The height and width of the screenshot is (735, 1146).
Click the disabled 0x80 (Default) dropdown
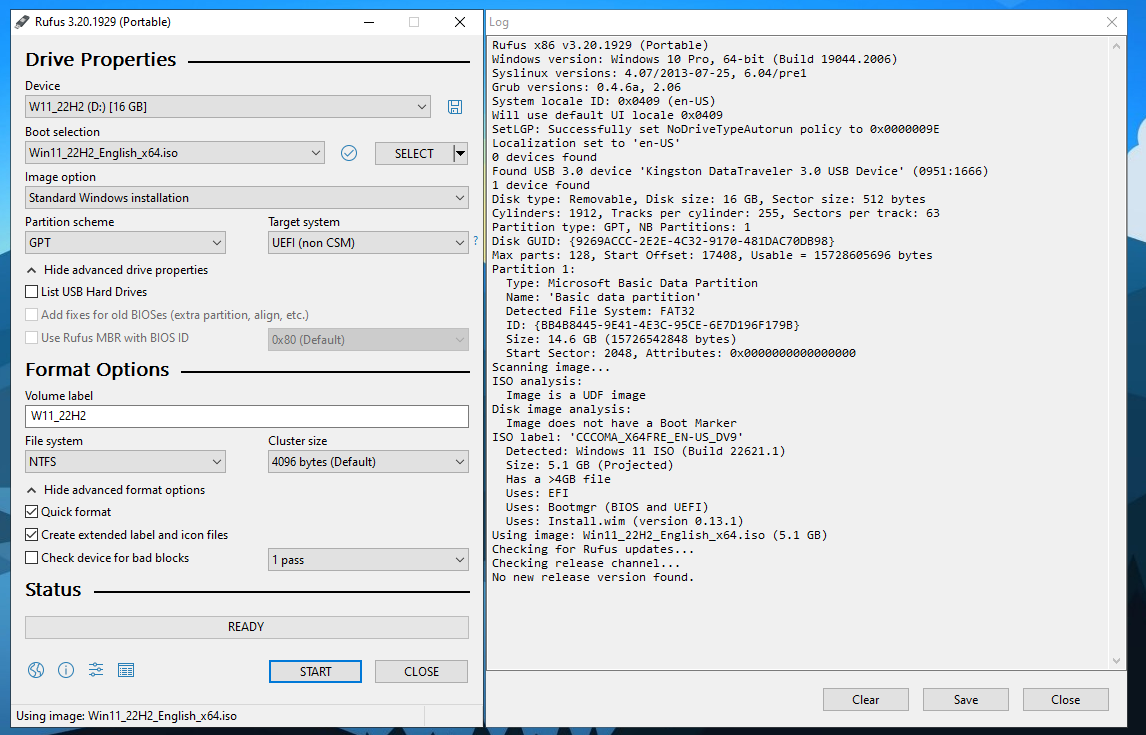368,340
